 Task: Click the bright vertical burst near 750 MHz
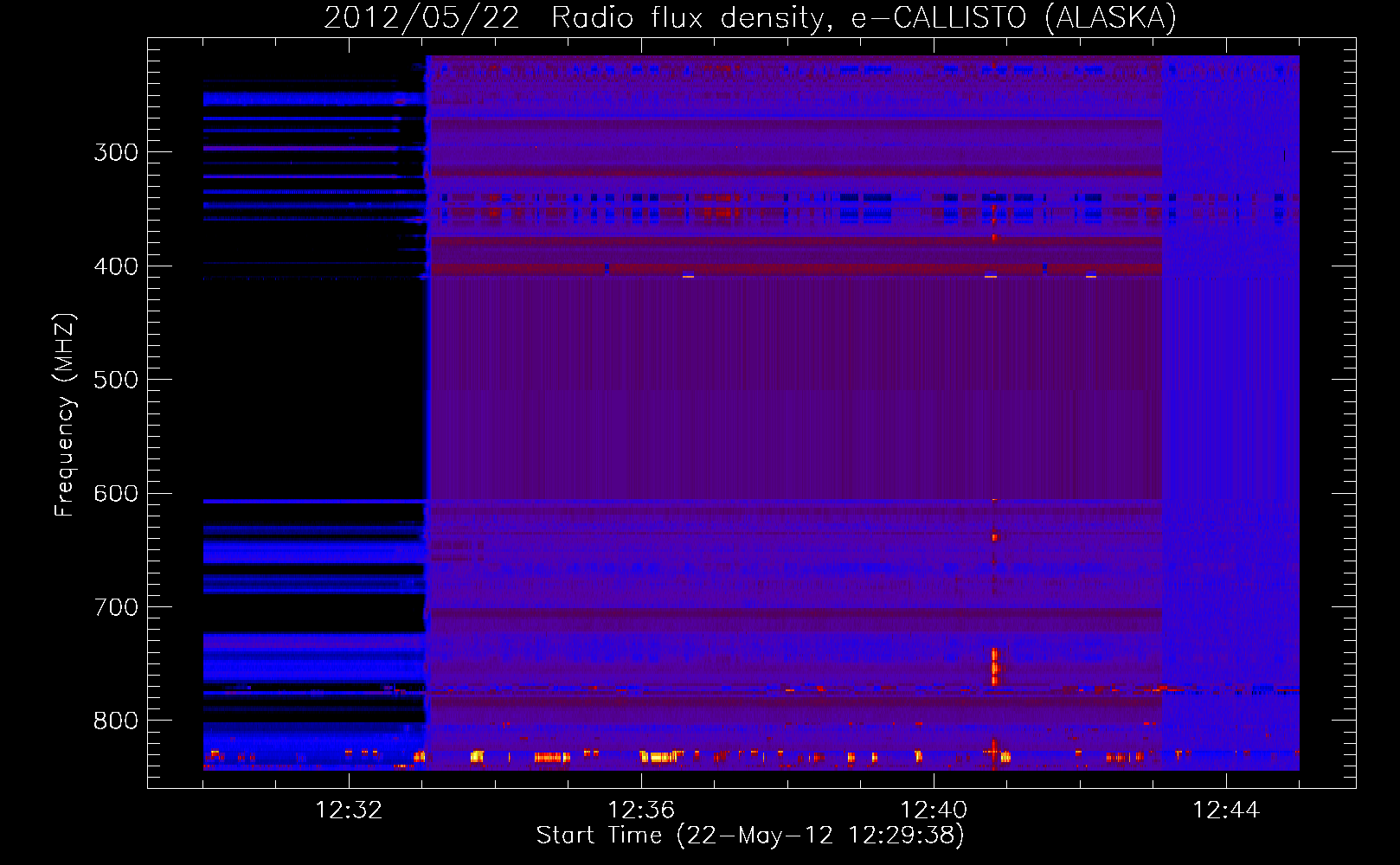994,666
